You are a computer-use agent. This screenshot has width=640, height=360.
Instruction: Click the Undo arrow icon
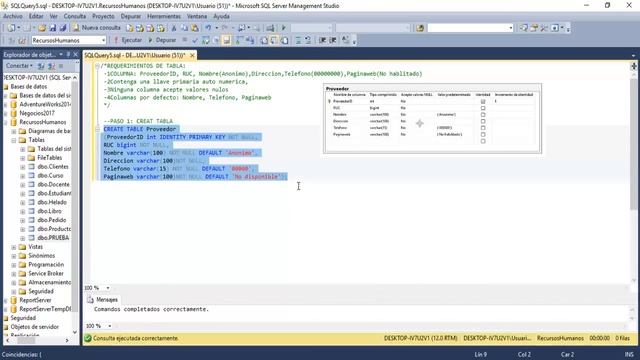(x=208, y=28)
